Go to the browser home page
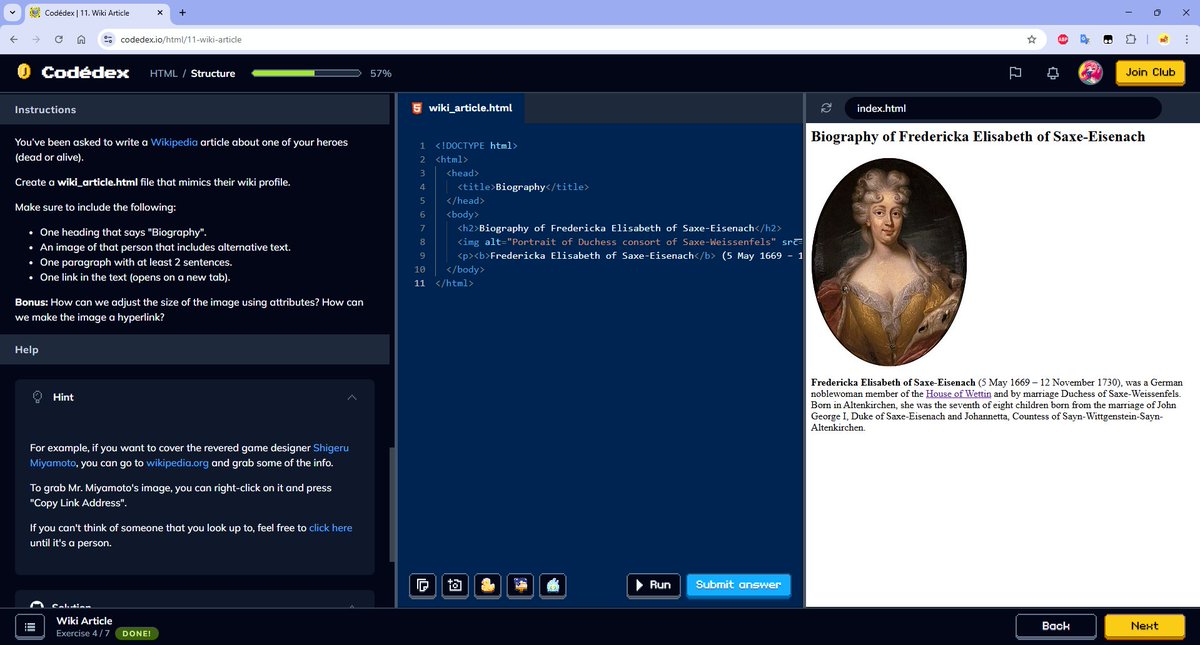Screen dimensions: 1200x645 [81, 39]
